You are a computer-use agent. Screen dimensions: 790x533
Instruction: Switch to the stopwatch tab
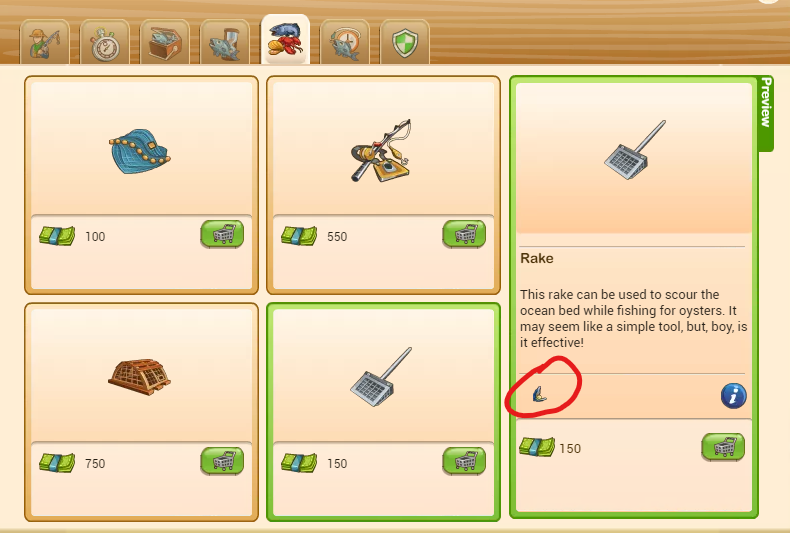point(105,43)
